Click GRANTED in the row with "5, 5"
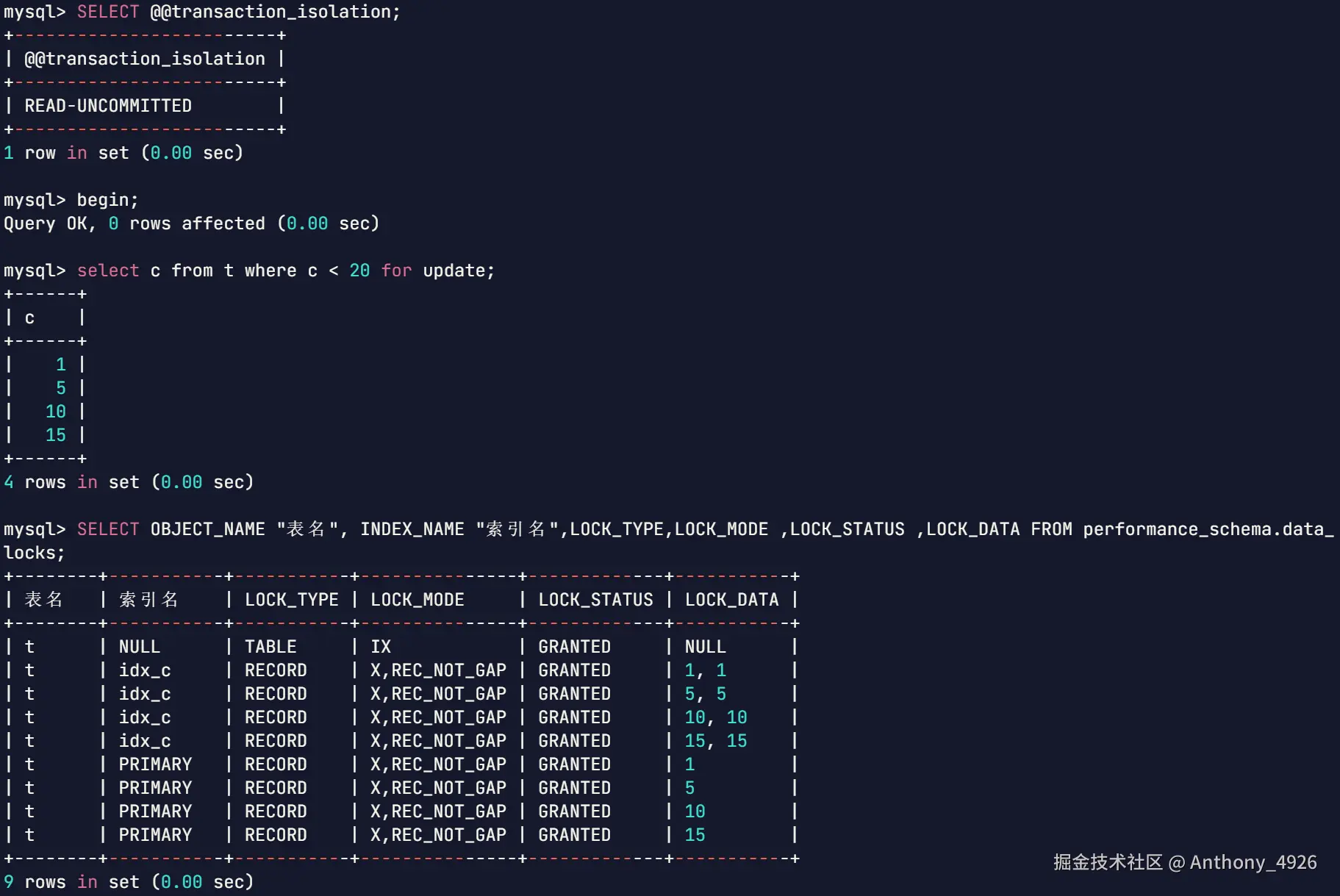 click(x=575, y=694)
